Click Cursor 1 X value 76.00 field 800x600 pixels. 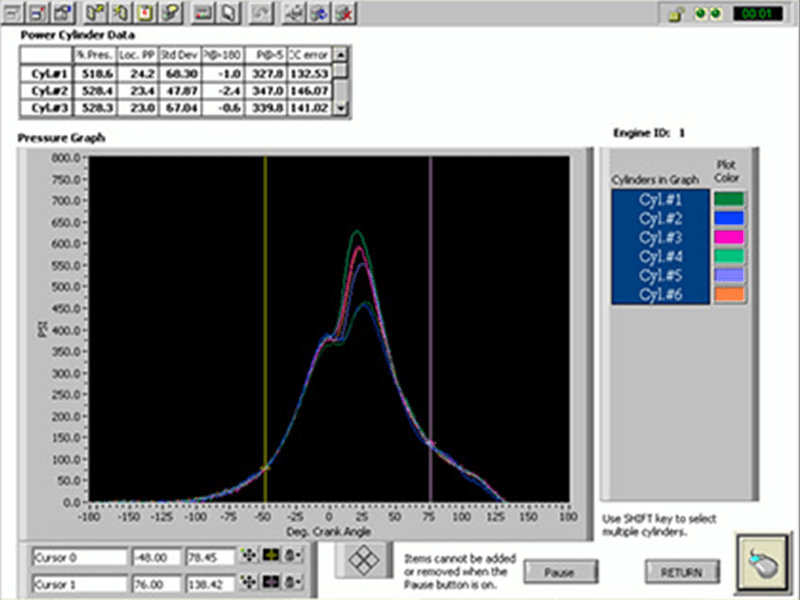click(157, 584)
